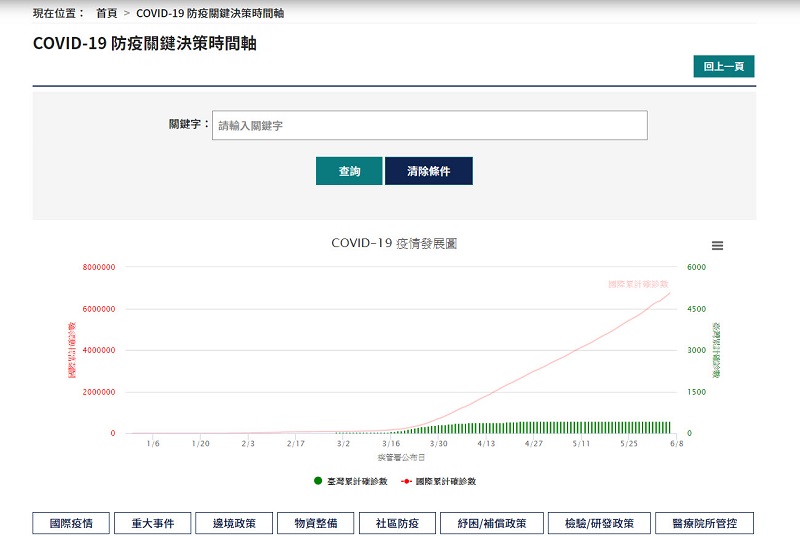Select the 國際疫情 category tab
The image size is (800, 536).
[71, 523]
